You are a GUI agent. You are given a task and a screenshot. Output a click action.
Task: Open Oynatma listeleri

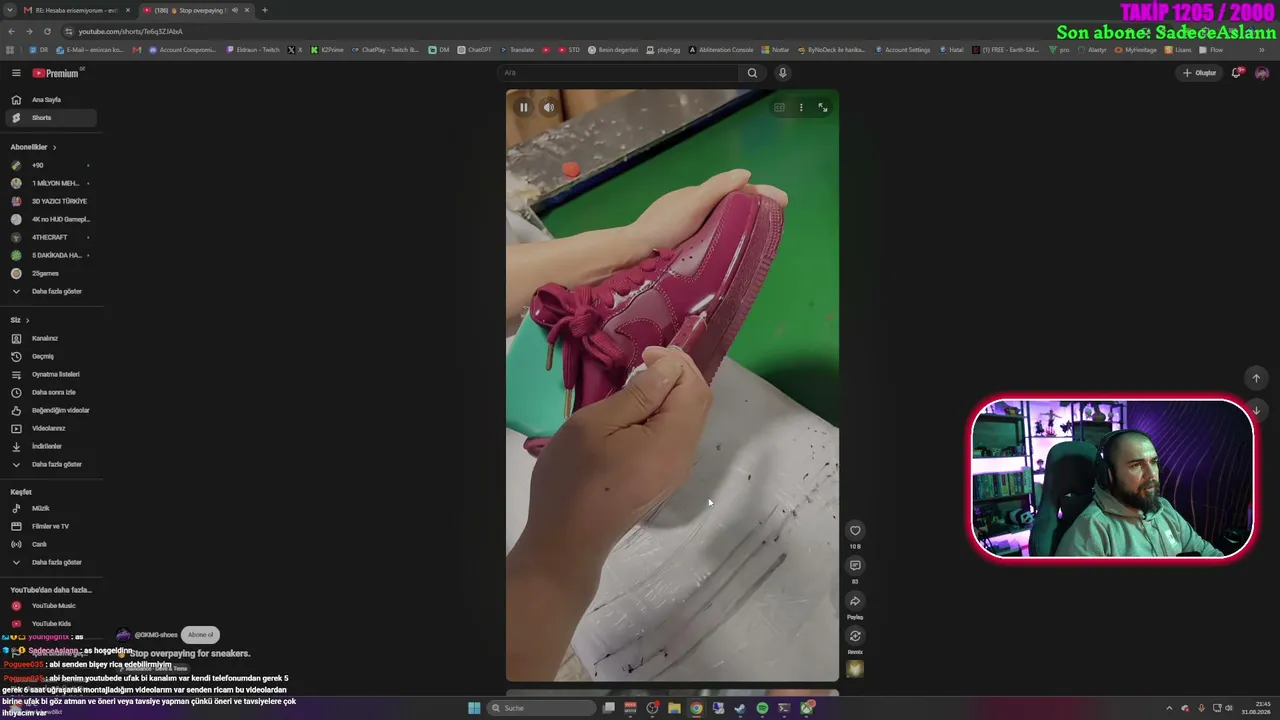(50, 374)
